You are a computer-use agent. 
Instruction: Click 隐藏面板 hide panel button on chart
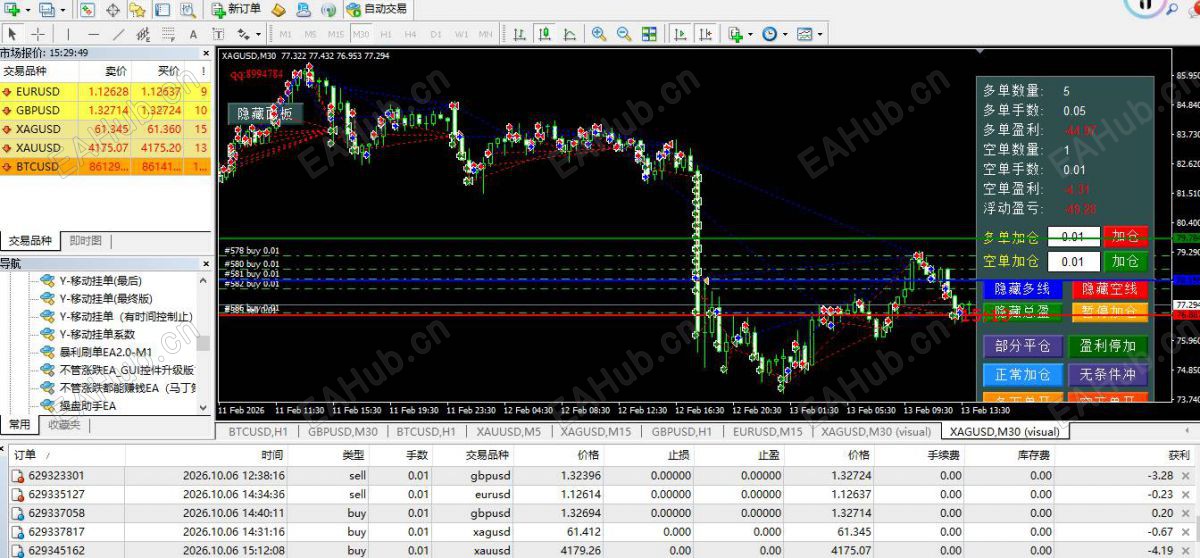click(x=265, y=113)
